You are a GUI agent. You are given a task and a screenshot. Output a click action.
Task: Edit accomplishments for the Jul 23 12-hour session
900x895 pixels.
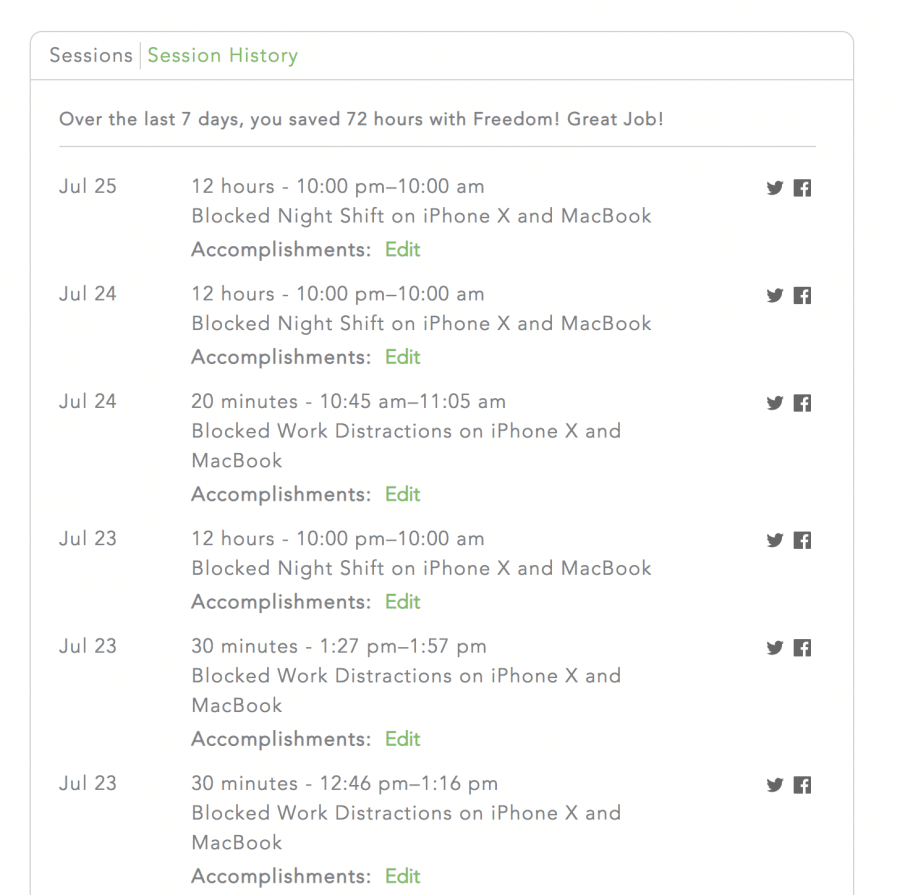click(403, 602)
